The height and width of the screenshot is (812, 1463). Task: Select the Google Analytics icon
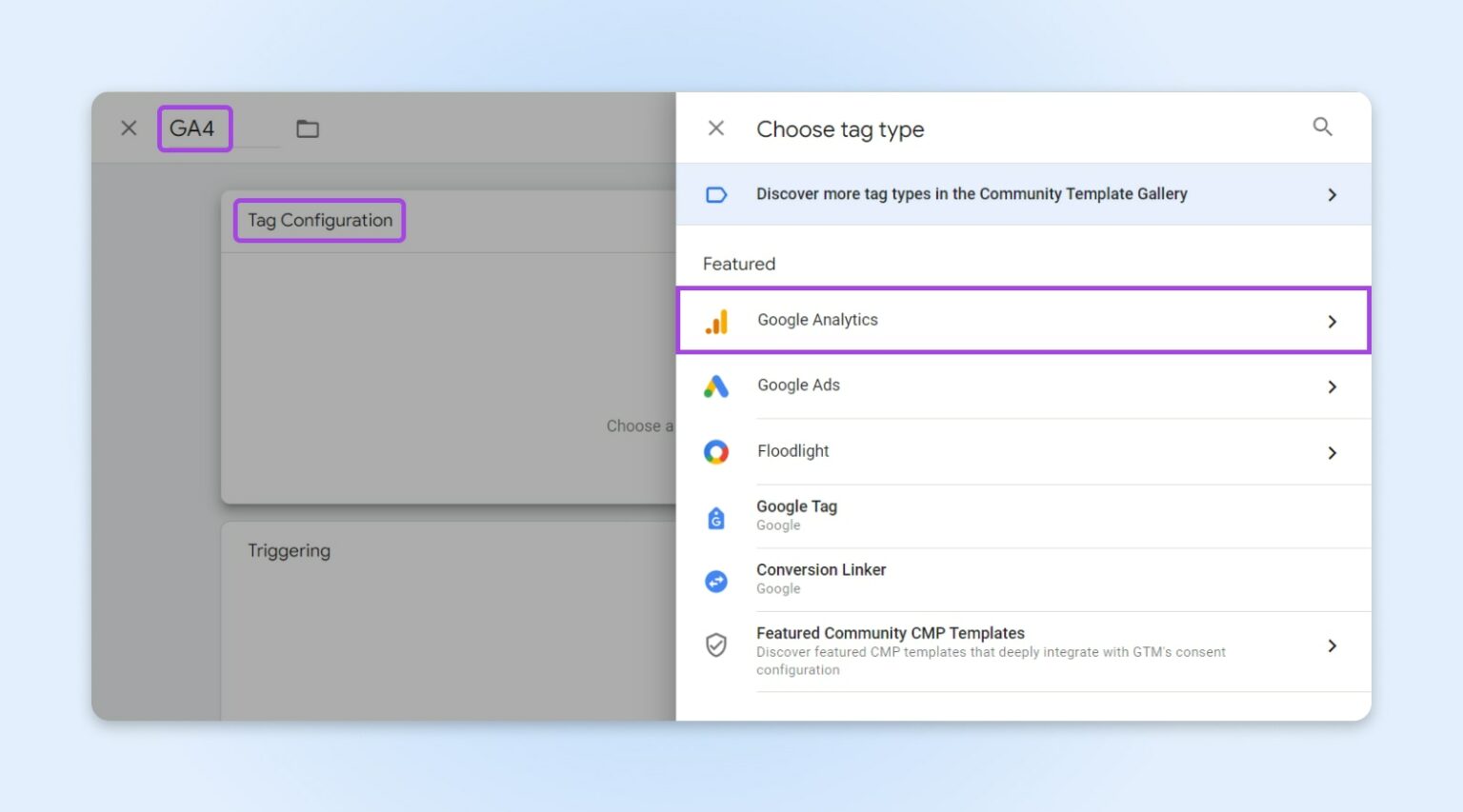point(716,322)
